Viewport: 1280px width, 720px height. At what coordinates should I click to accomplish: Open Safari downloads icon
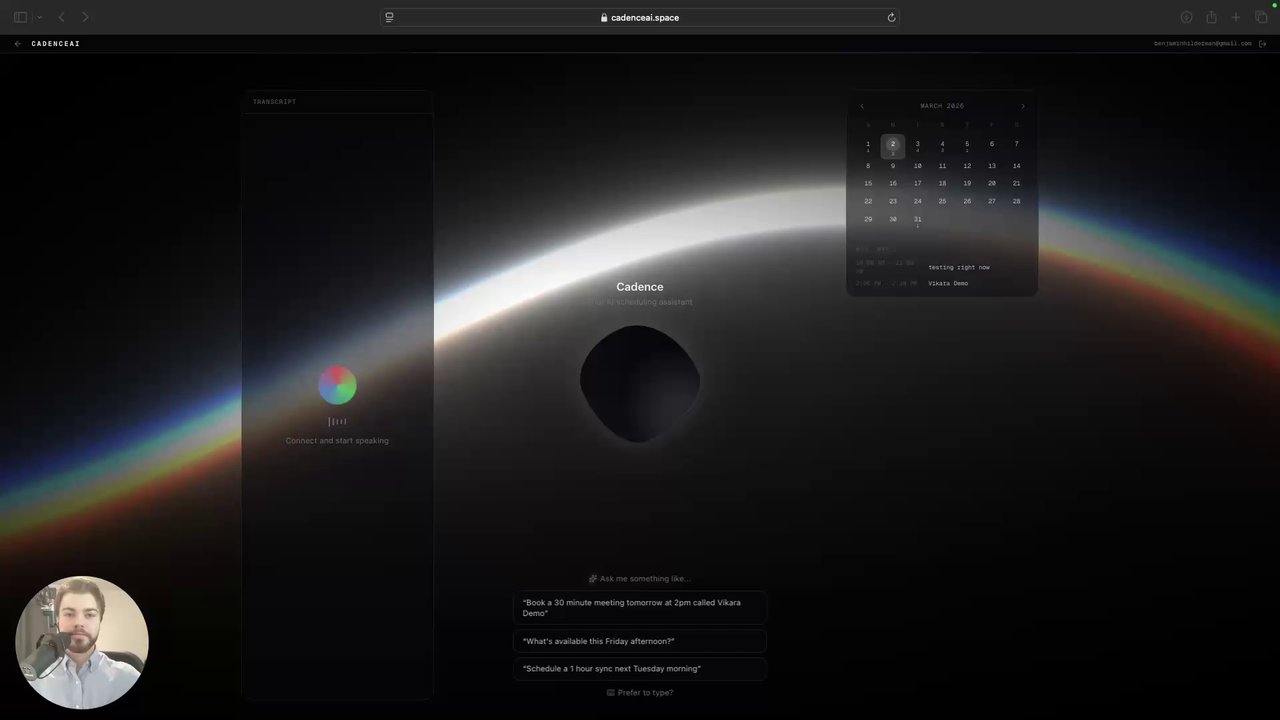click(x=1186, y=17)
